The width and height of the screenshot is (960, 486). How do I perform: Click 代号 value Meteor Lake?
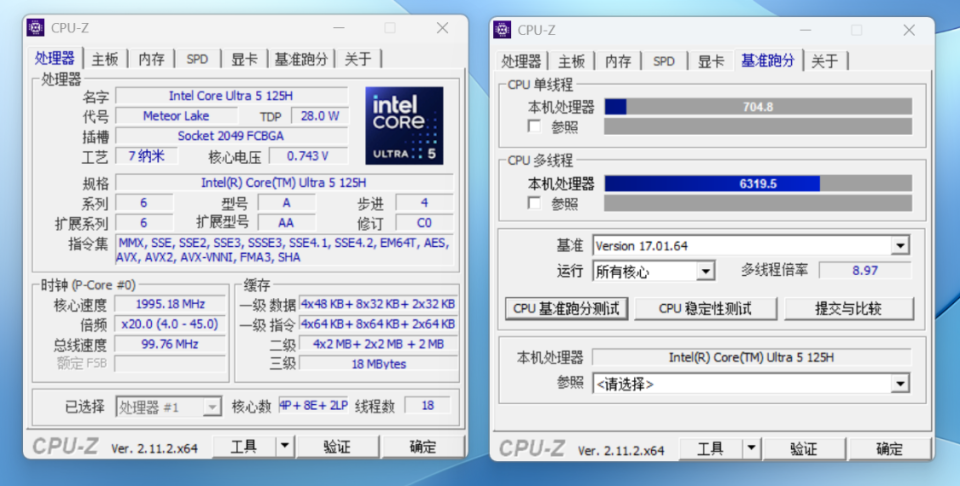[176, 116]
